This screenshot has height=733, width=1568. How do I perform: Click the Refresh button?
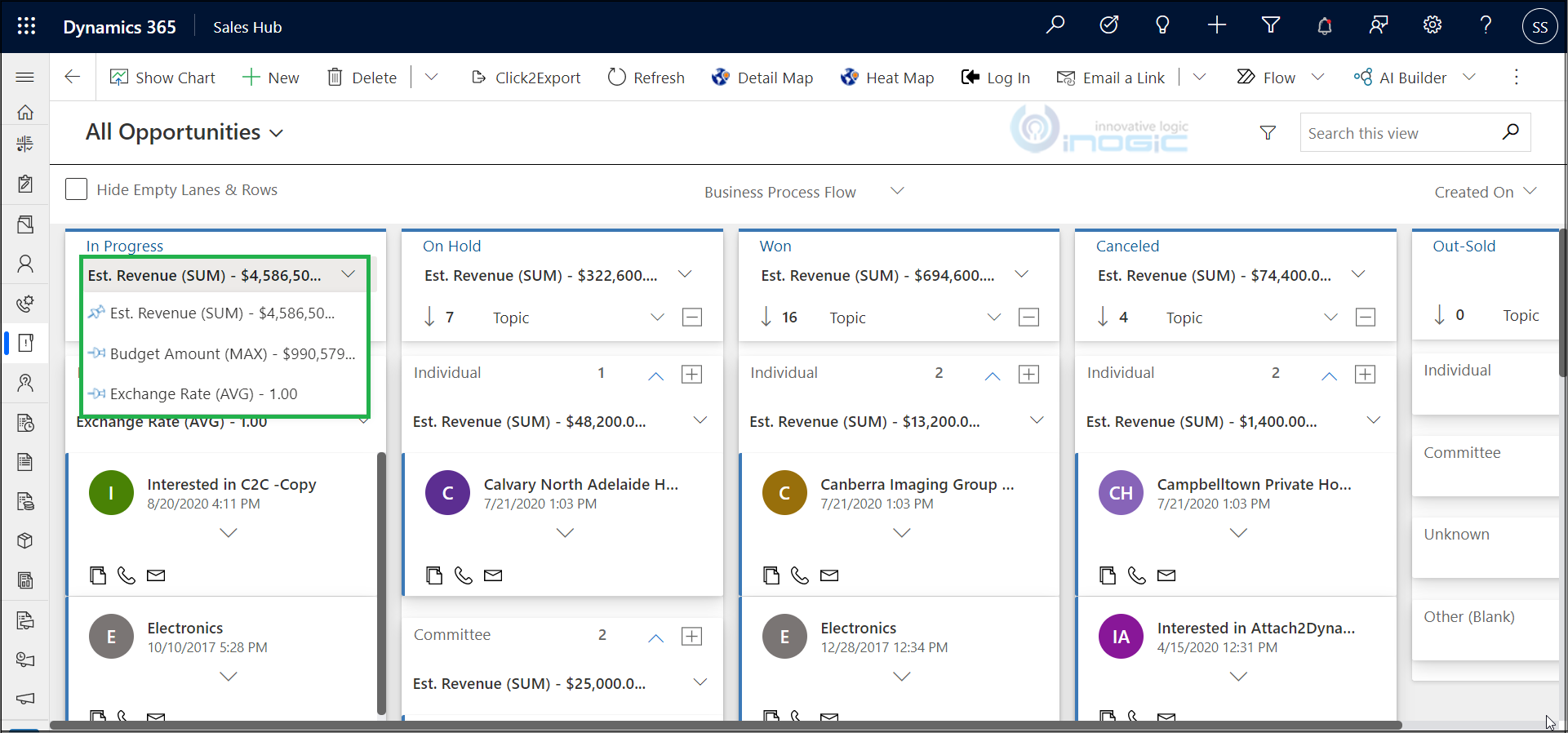(x=646, y=77)
